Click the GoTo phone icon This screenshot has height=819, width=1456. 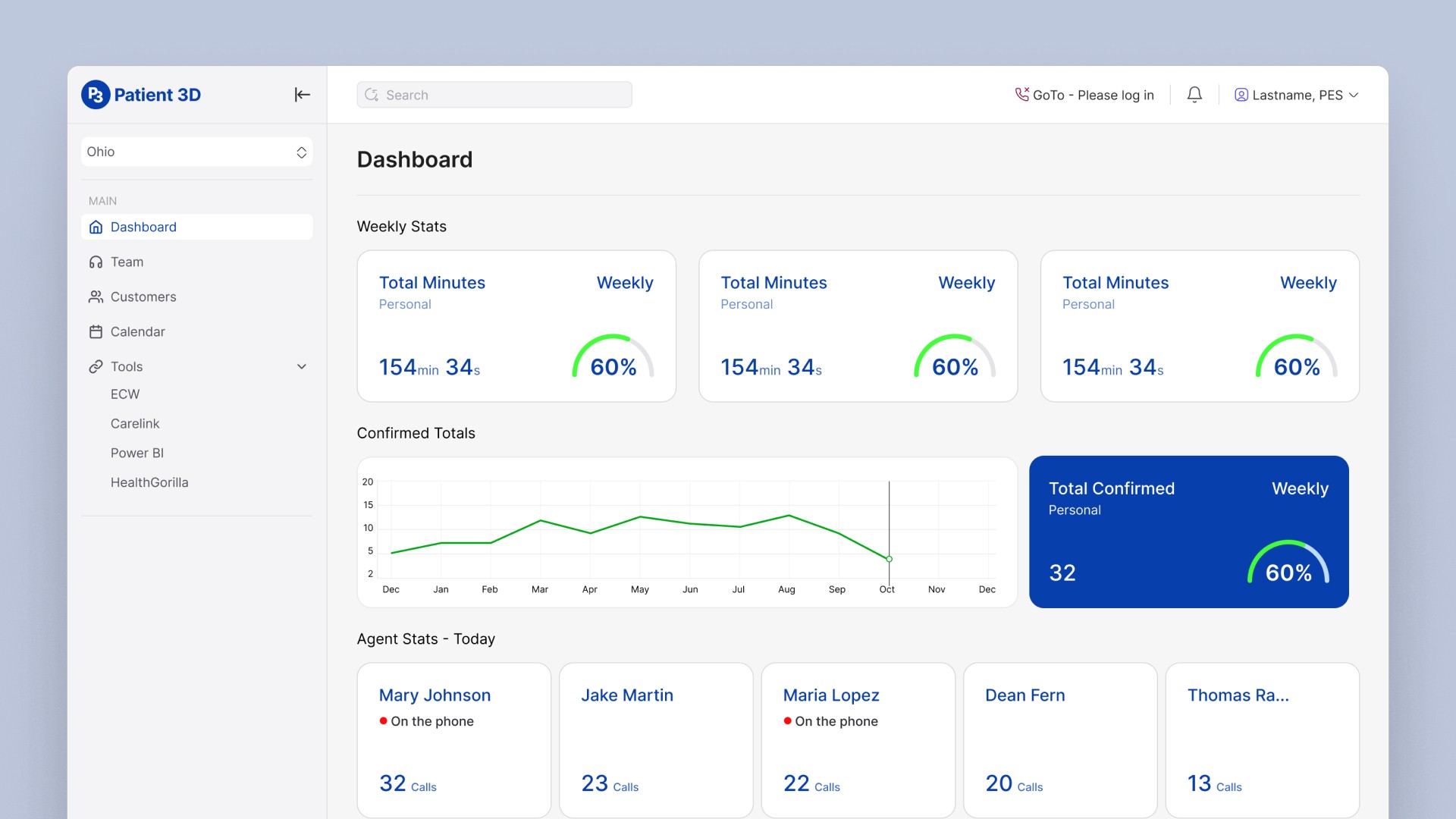click(x=1022, y=94)
